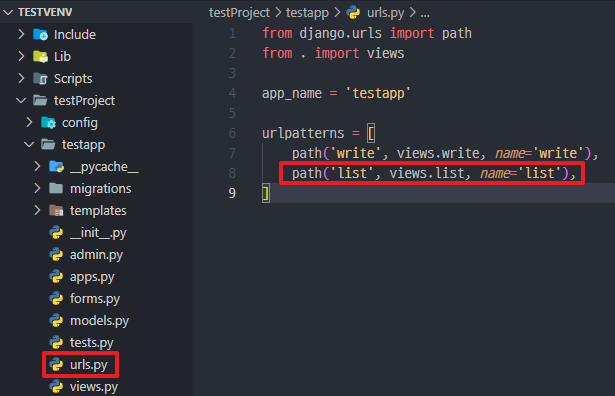Click the testProject open folder icon
This screenshot has width=615, height=396.
[x=40, y=100]
